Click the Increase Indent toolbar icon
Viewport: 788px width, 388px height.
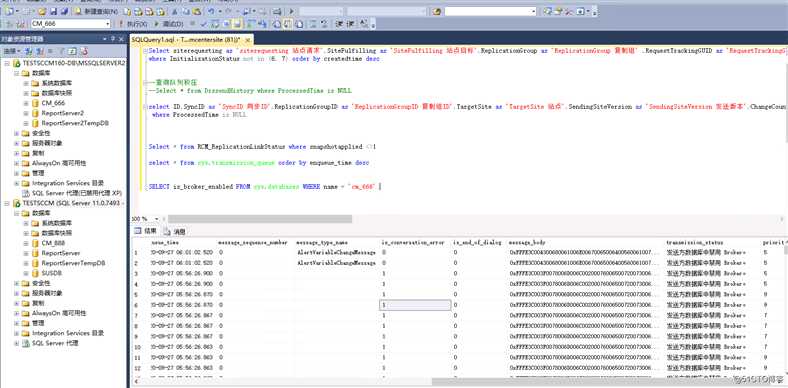click(350, 24)
